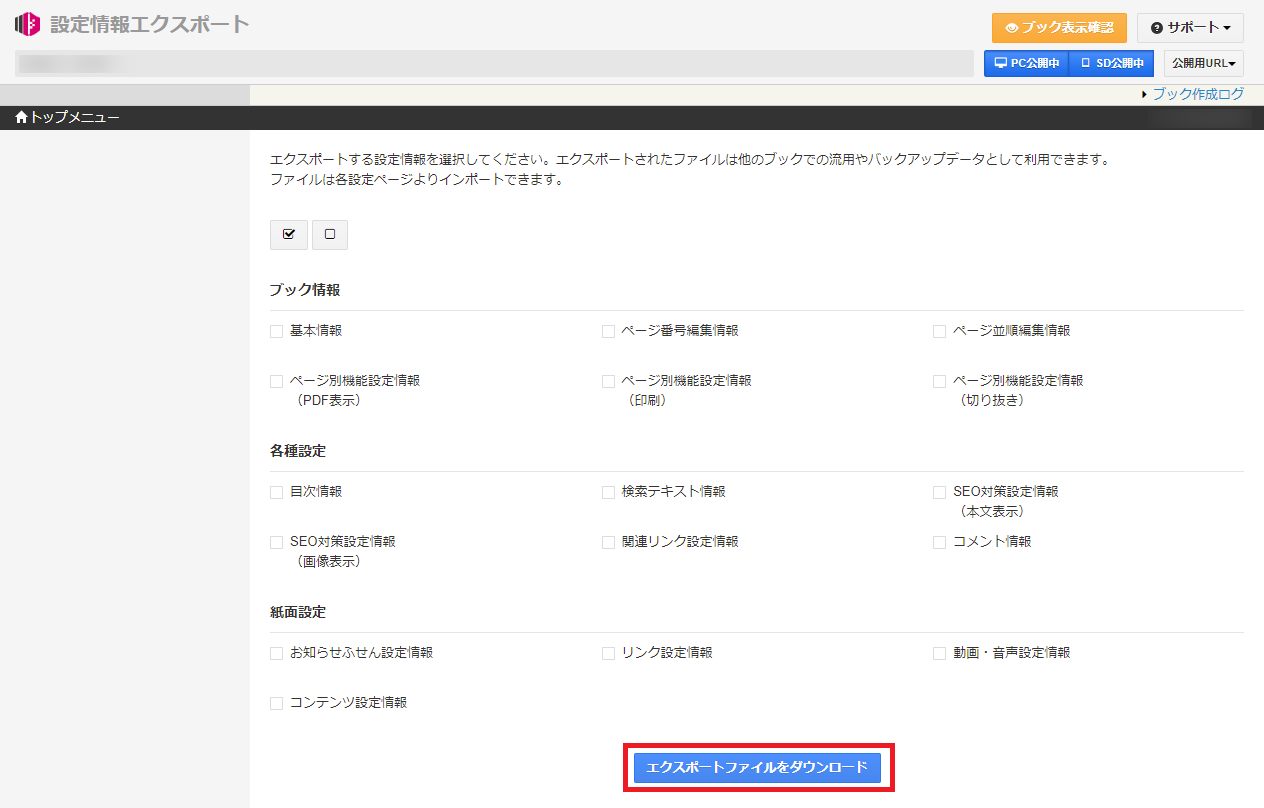Go to トップメニュー in navigation bar
Screen dimensions: 1264x808
tap(74, 118)
